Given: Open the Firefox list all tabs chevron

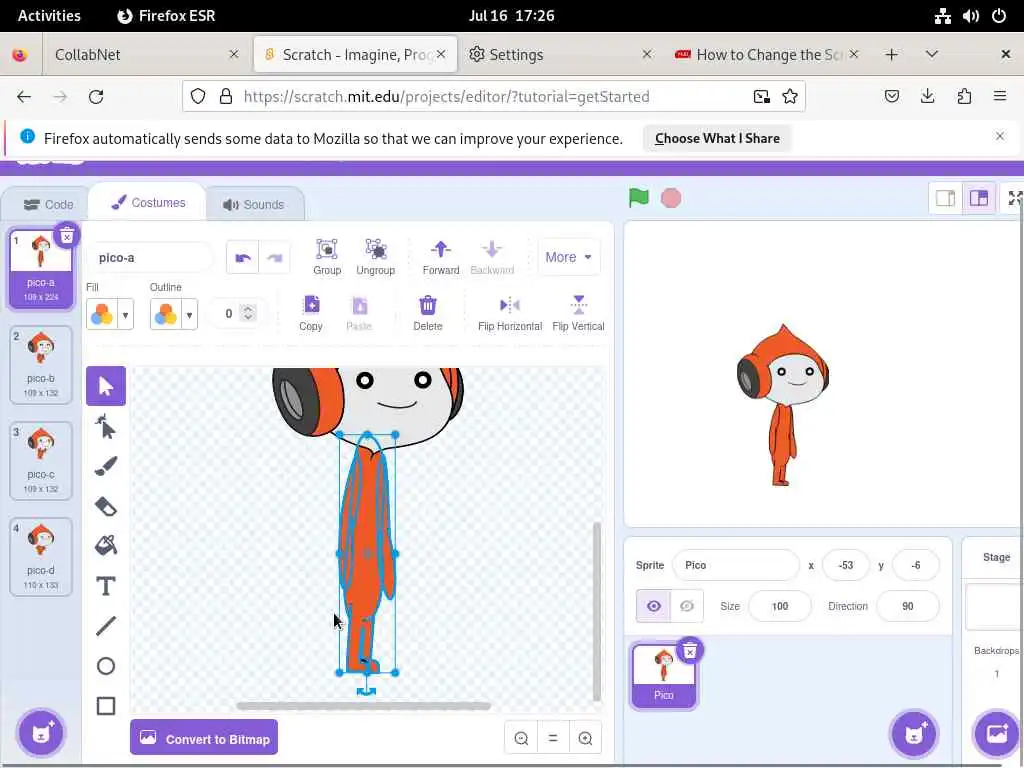Looking at the screenshot, I should click(932, 54).
